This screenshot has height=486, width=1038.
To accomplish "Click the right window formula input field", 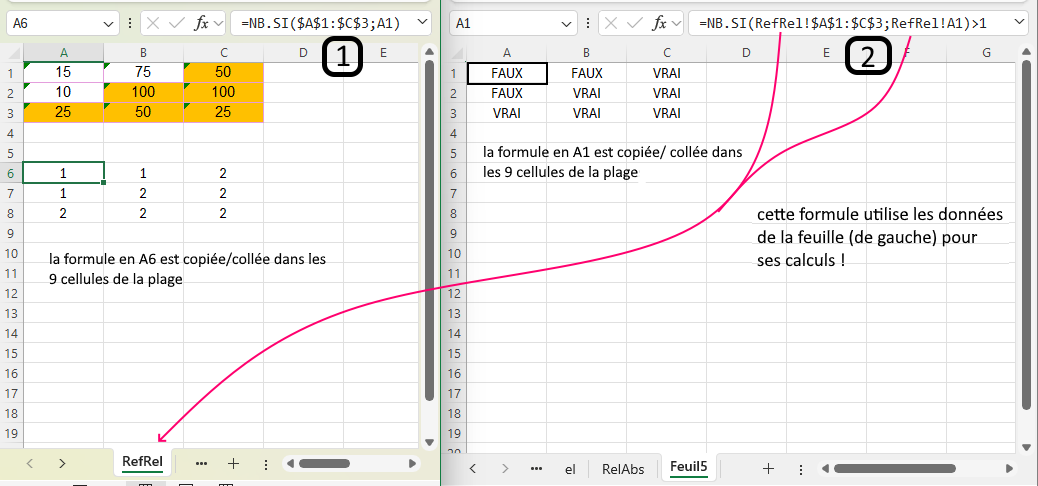I will pyautogui.click(x=850, y=22).
